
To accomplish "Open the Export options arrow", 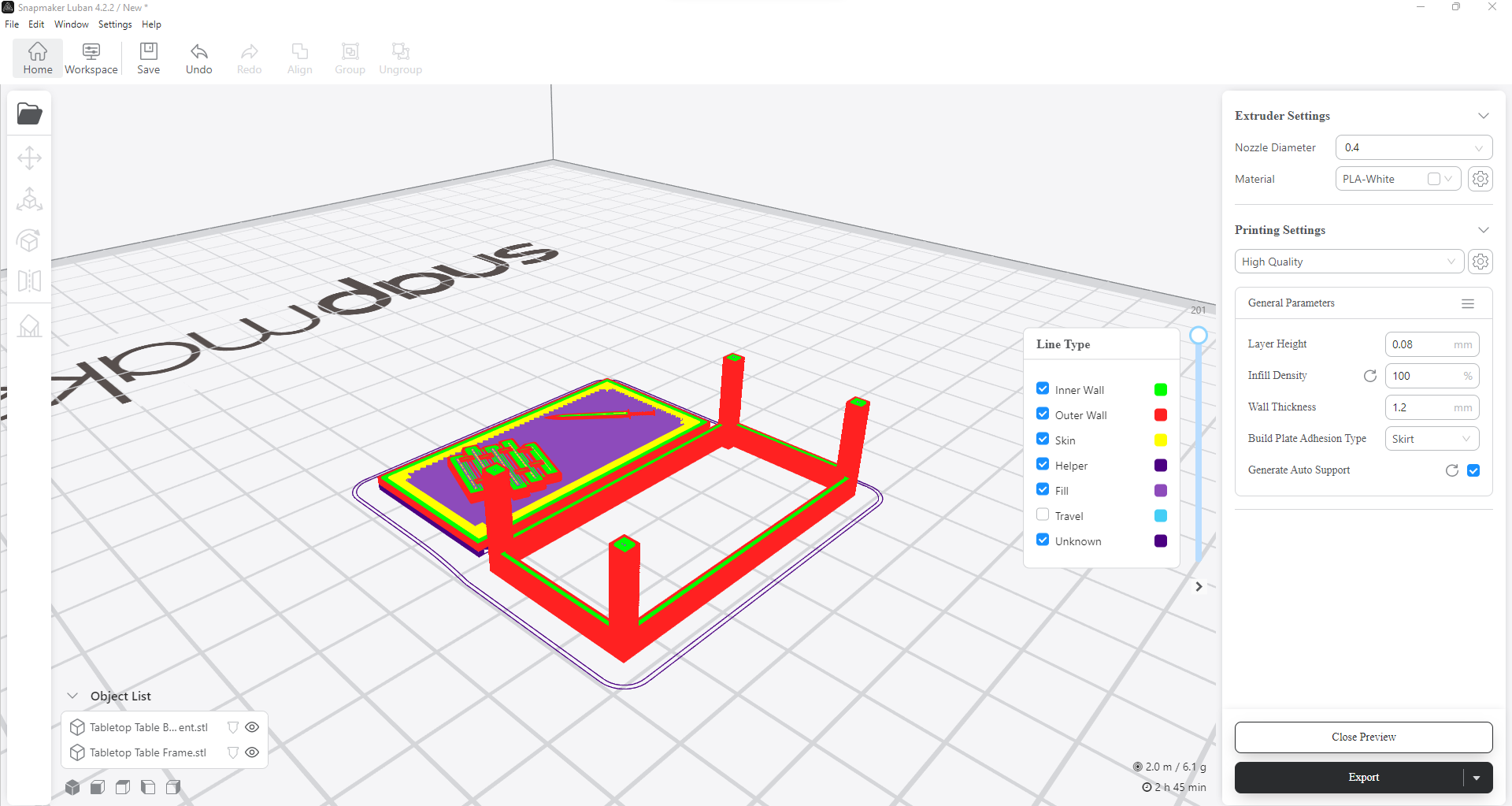I will point(1477,778).
